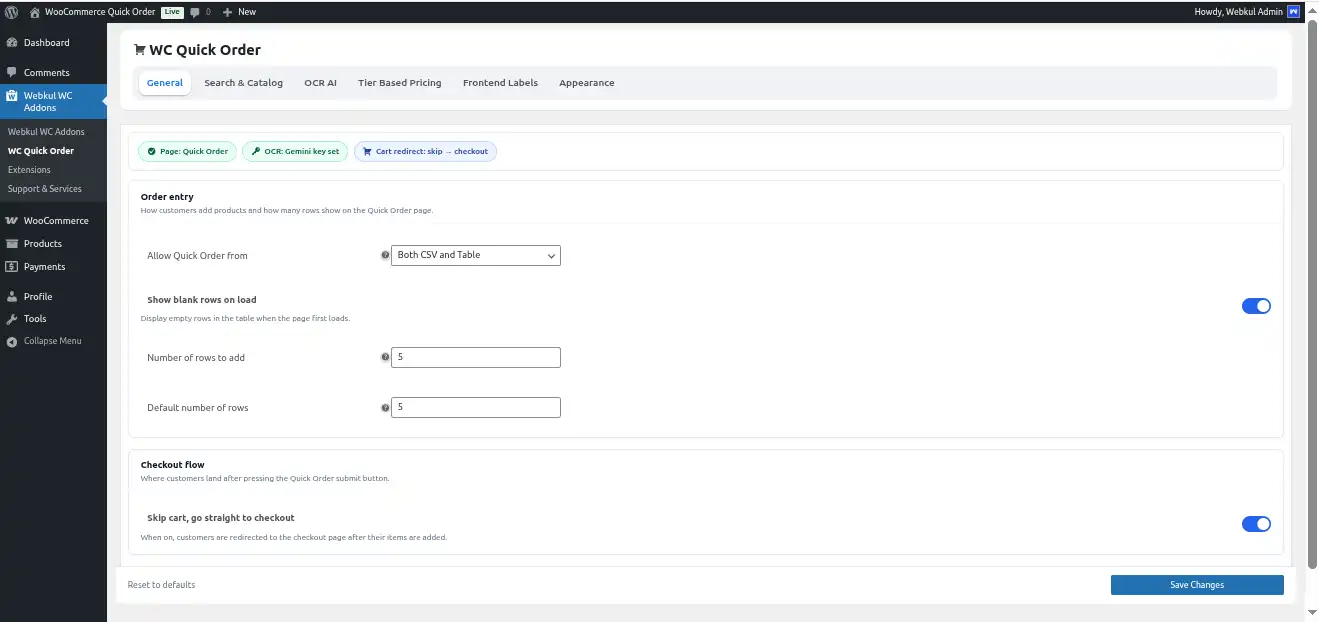
Task: Click Collapse Menu in the sidebar
Action: (x=53, y=341)
